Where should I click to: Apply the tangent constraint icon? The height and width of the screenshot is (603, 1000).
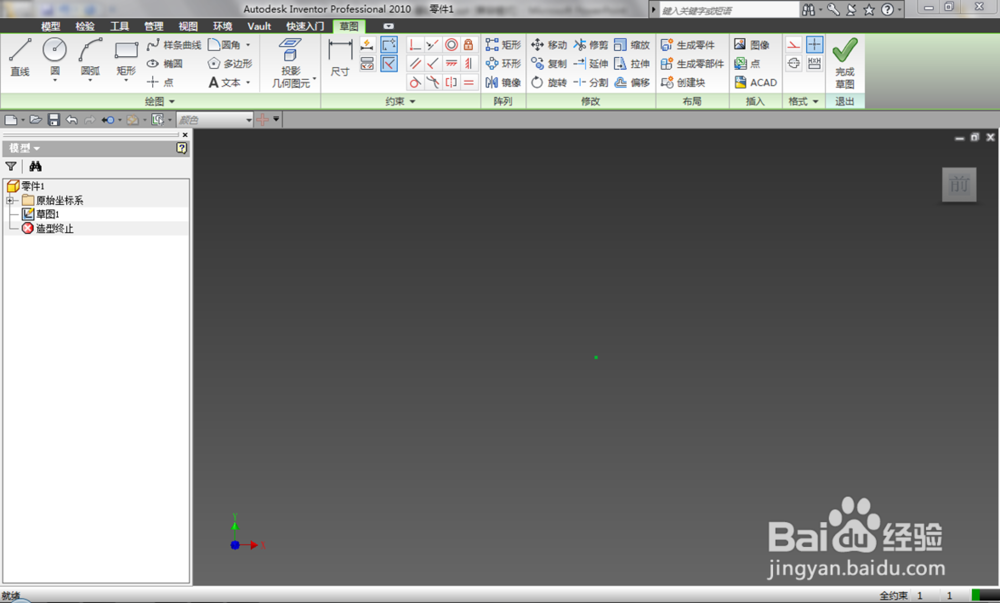click(x=415, y=82)
